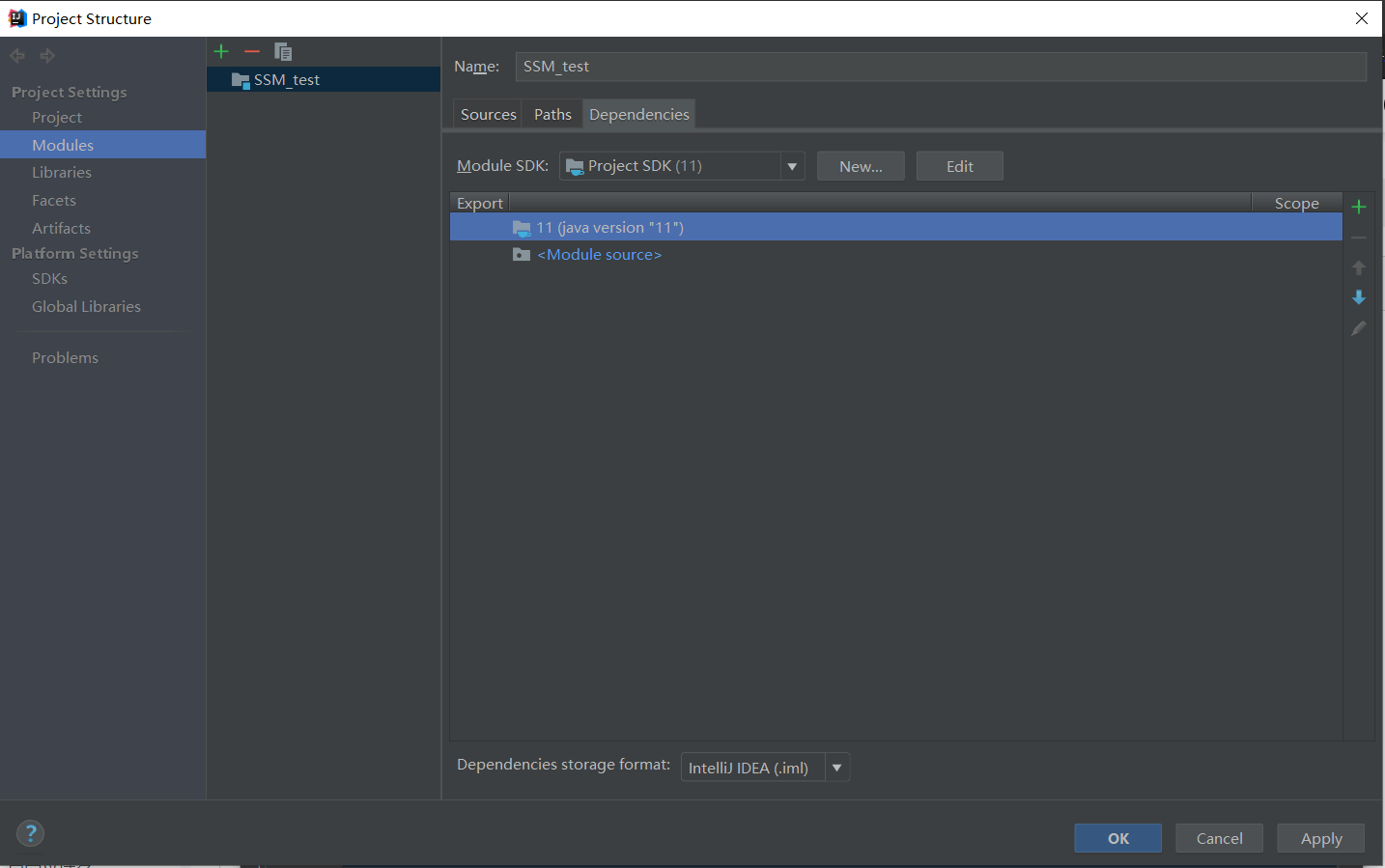Click the Edit SDK button
This screenshot has height=868, width=1385.
pyautogui.click(x=959, y=166)
